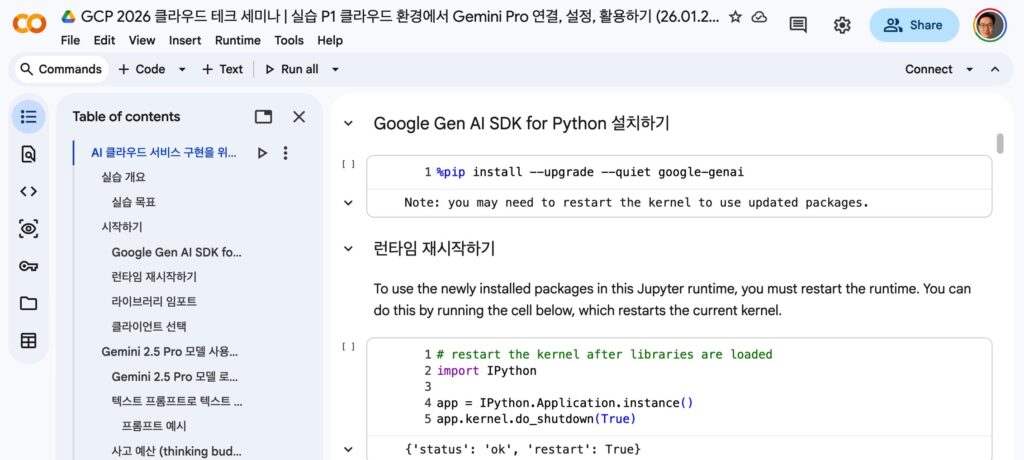
Task: Star the notebook with the star icon
Action: 735,17
